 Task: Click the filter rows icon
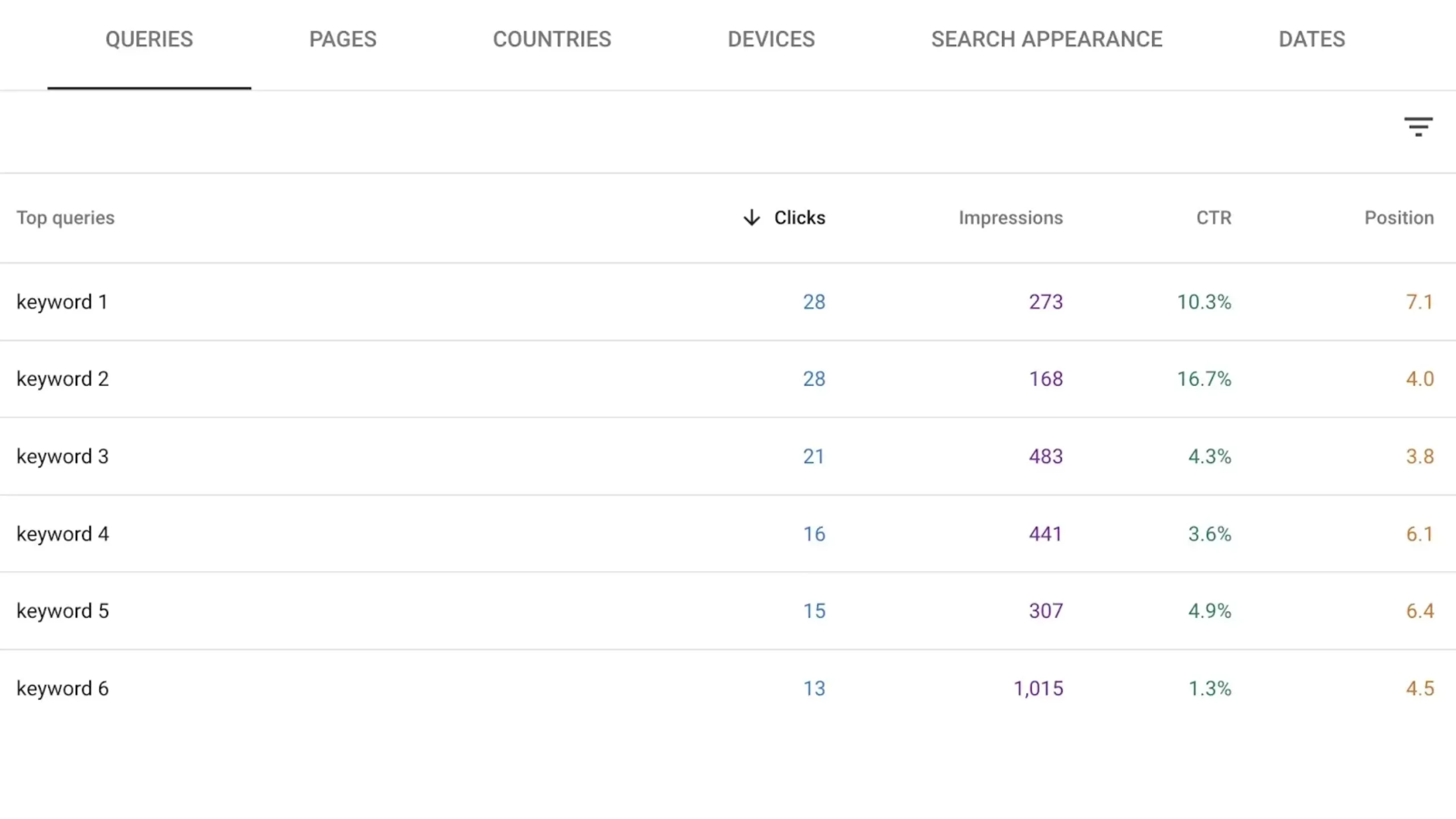click(1418, 126)
